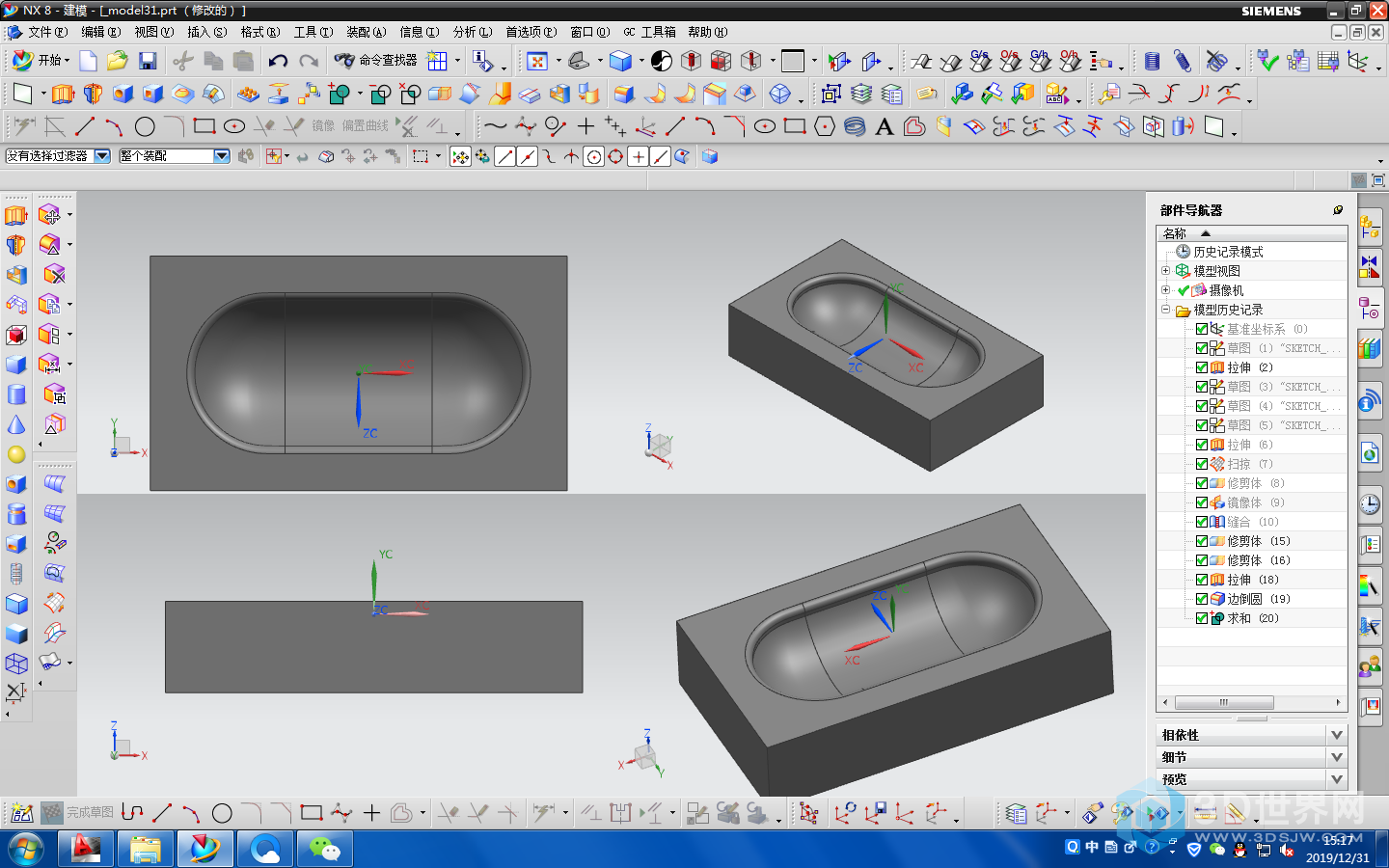Click the revolve icon in feature toolbar
1389x868 pixels.
pyautogui.click(x=93, y=95)
